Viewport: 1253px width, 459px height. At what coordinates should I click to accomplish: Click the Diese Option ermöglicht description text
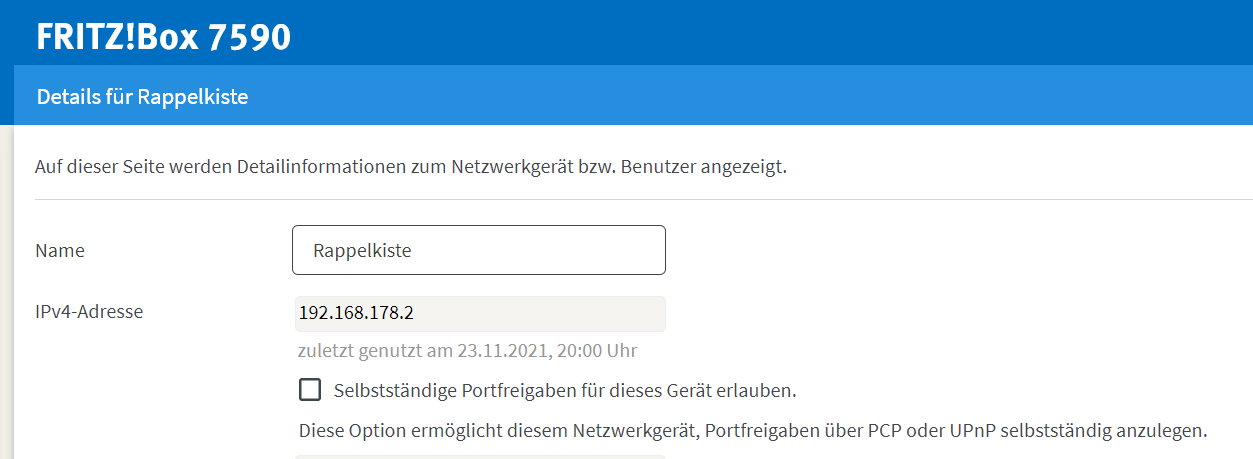752,432
